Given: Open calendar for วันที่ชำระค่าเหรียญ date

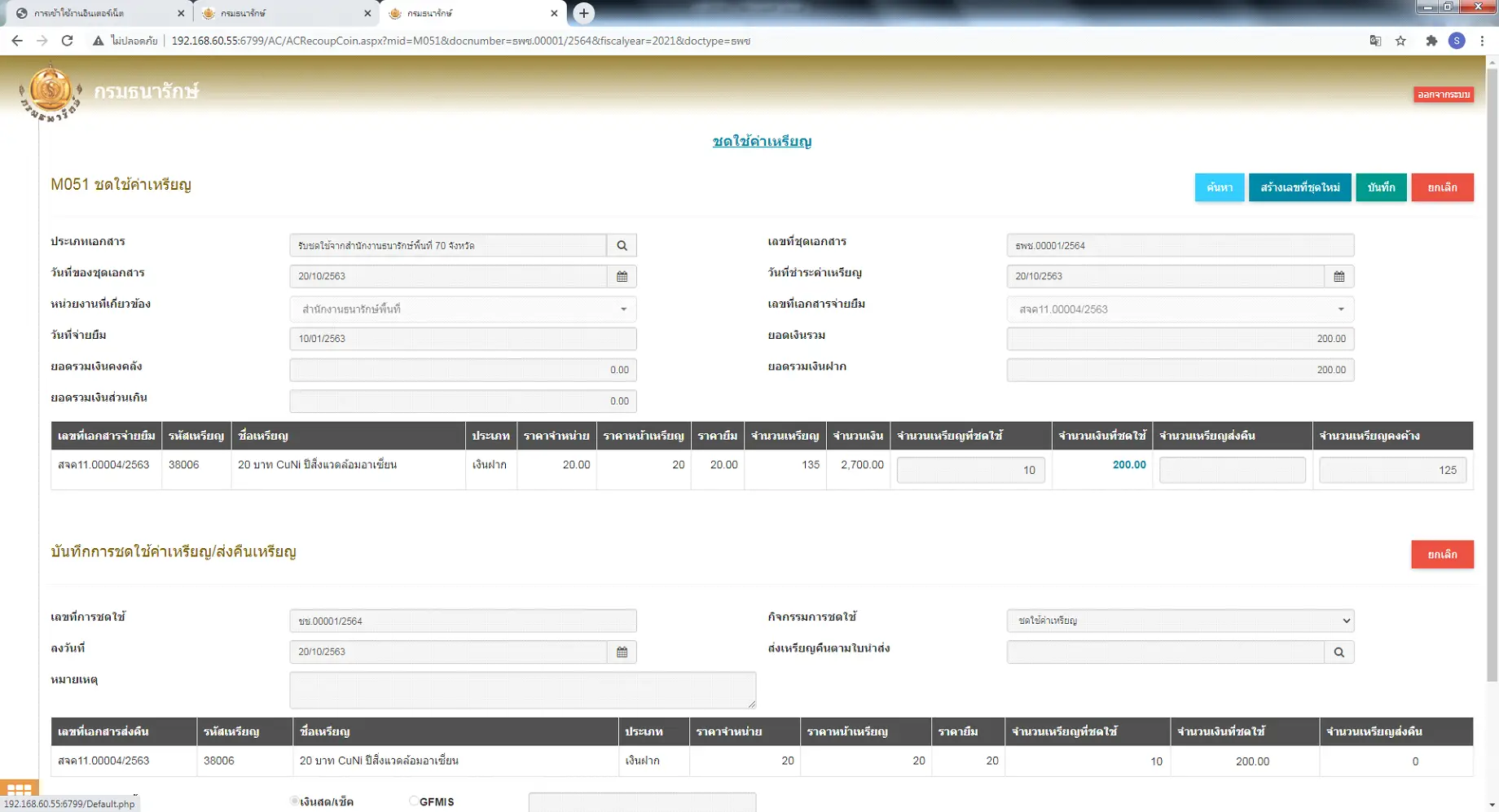Looking at the screenshot, I should pos(1339,276).
